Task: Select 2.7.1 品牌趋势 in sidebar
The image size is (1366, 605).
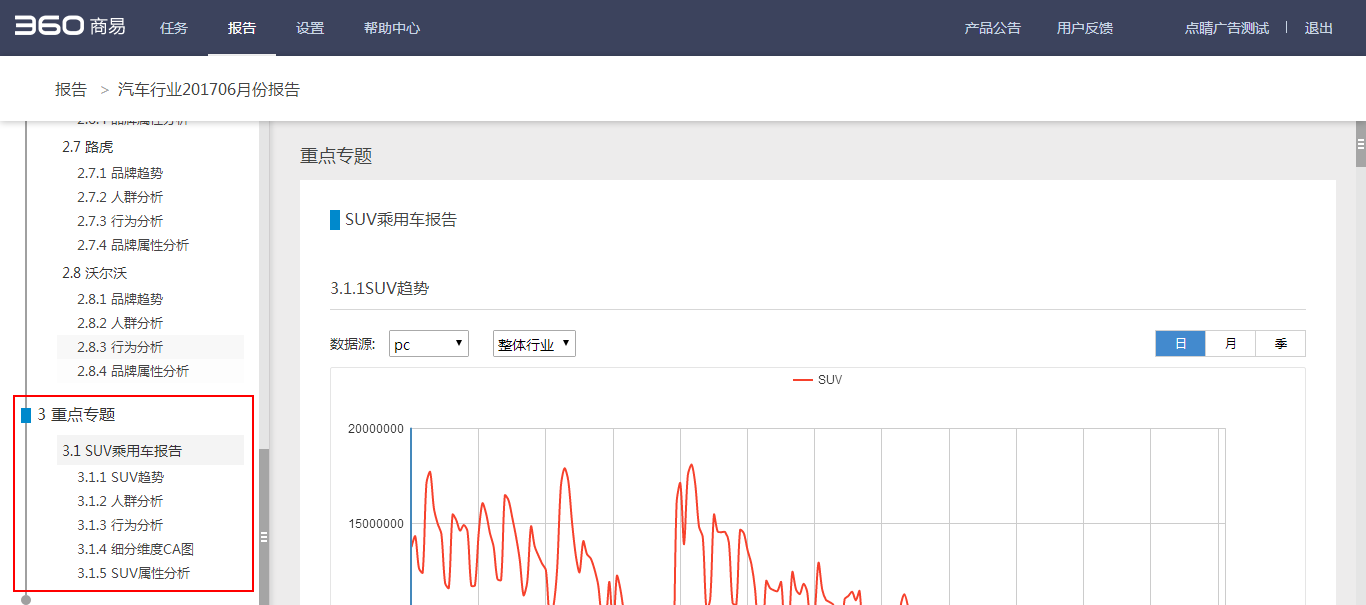Action: (120, 173)
